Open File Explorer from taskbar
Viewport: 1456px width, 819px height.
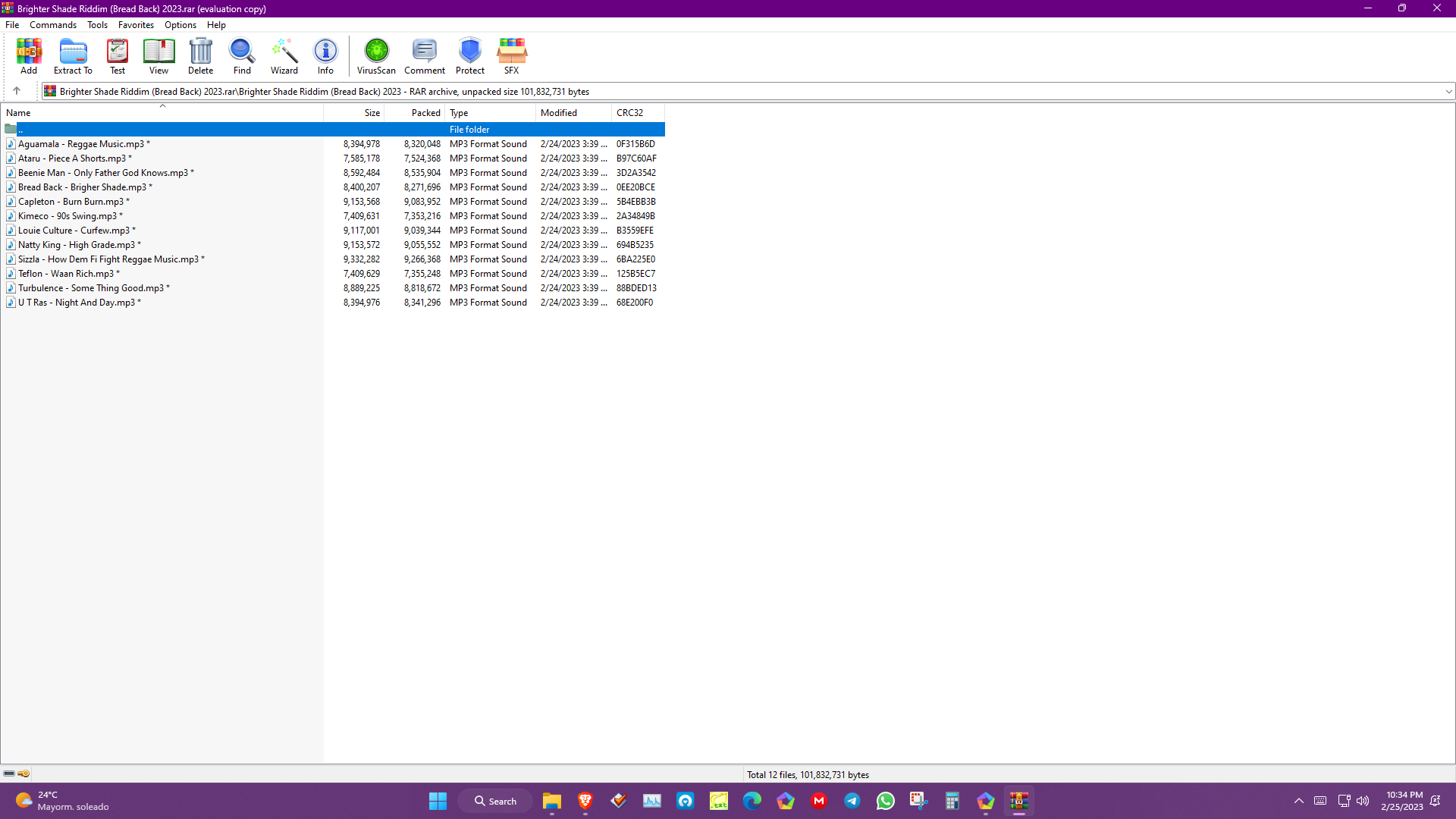(551, 801)
